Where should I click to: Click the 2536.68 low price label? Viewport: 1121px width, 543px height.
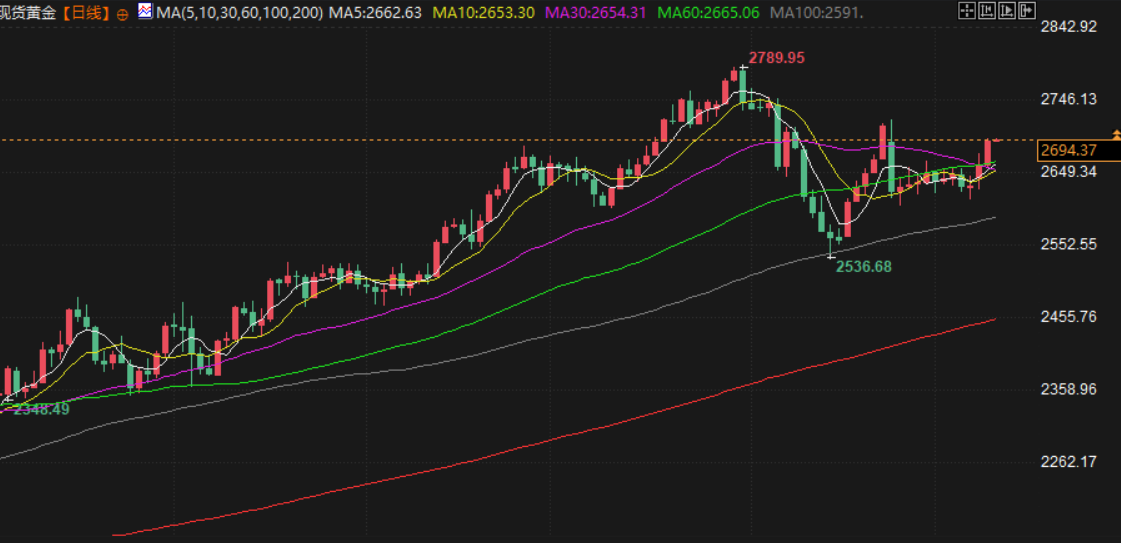[864, 266]
